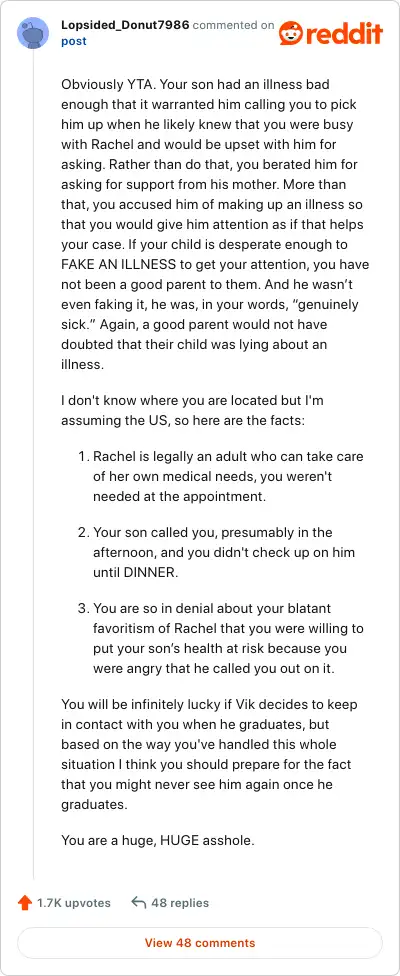The width and height of the screenshot is (400, 976).
Task: Click the final "huge, HUGE" sentence
Action: pyautogui.click(x=158, y=840)
